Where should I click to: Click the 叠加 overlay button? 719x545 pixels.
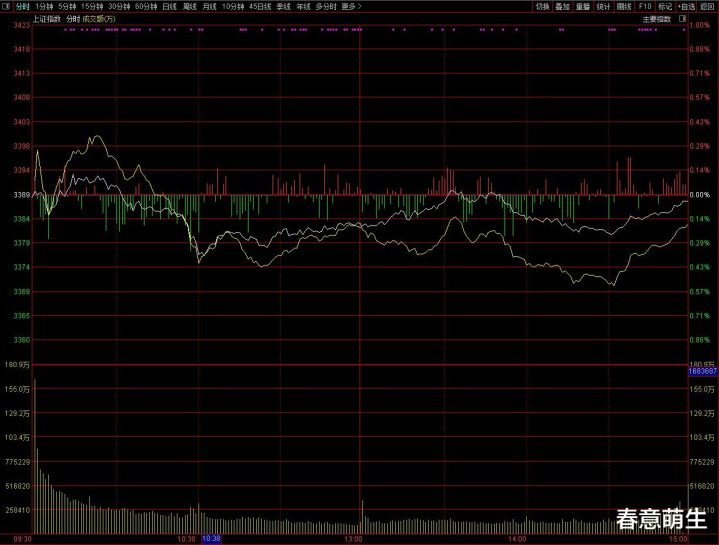[x=562, y=6]
